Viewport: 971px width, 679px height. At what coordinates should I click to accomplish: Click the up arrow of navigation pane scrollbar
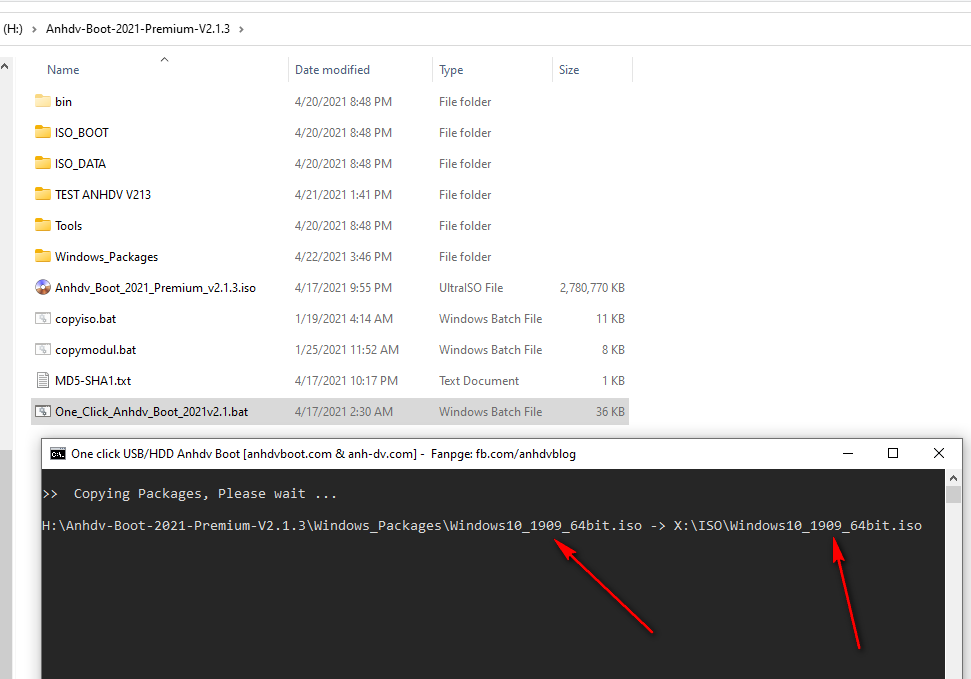pos(5,66)
